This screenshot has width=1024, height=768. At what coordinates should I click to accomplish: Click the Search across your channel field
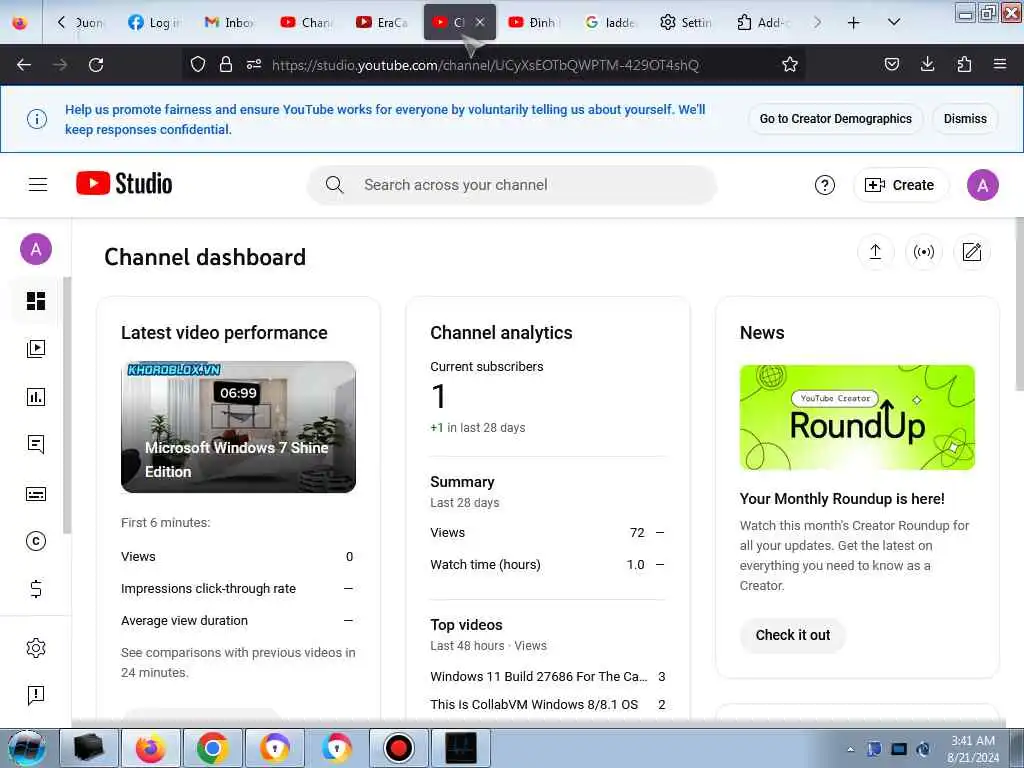pyautogui.click(x=512, y=185)
